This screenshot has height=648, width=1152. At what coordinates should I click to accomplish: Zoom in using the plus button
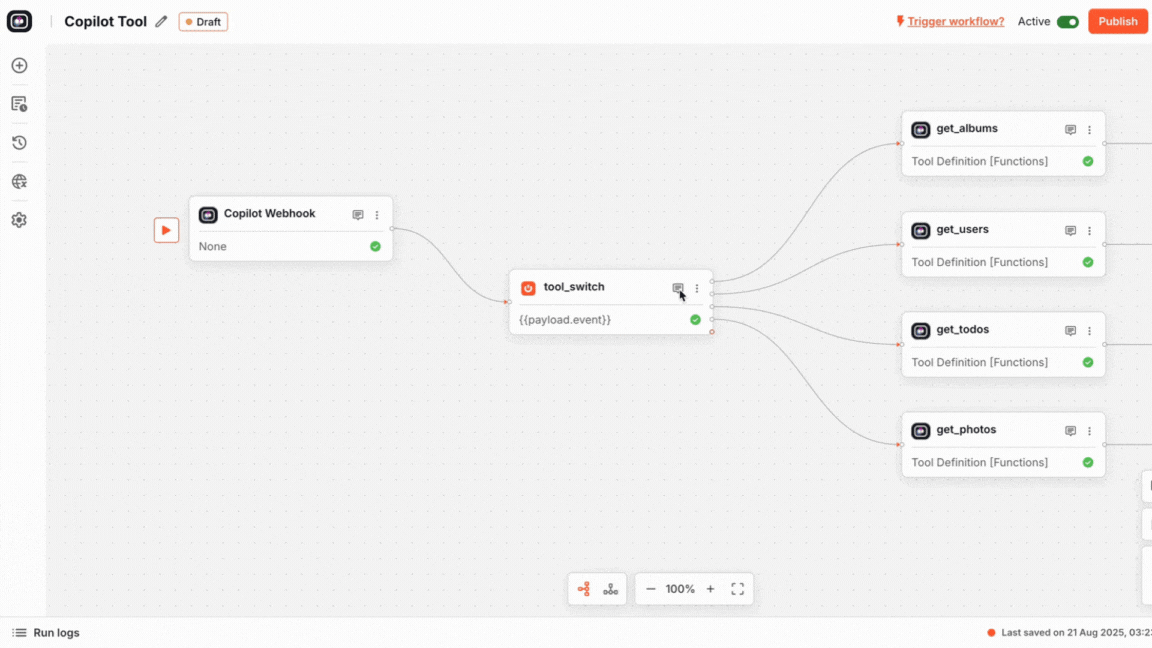pos(710,589)
